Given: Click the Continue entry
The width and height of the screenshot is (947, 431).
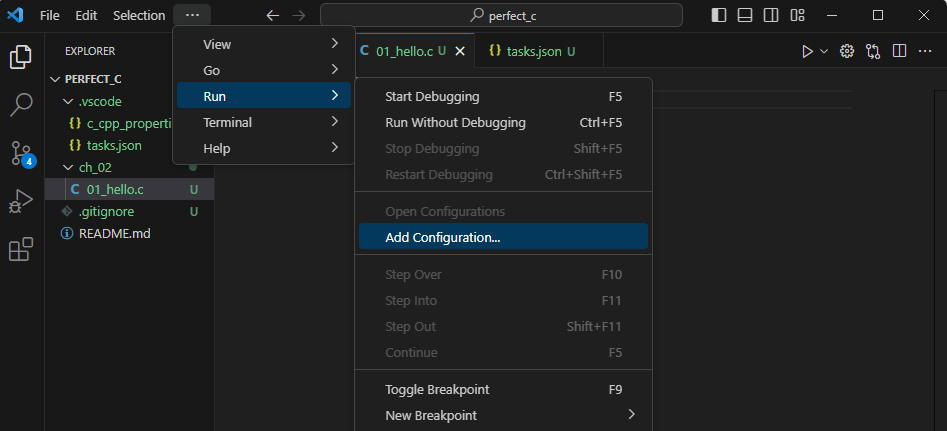Looking at the screenshot, I should (503, 353).
